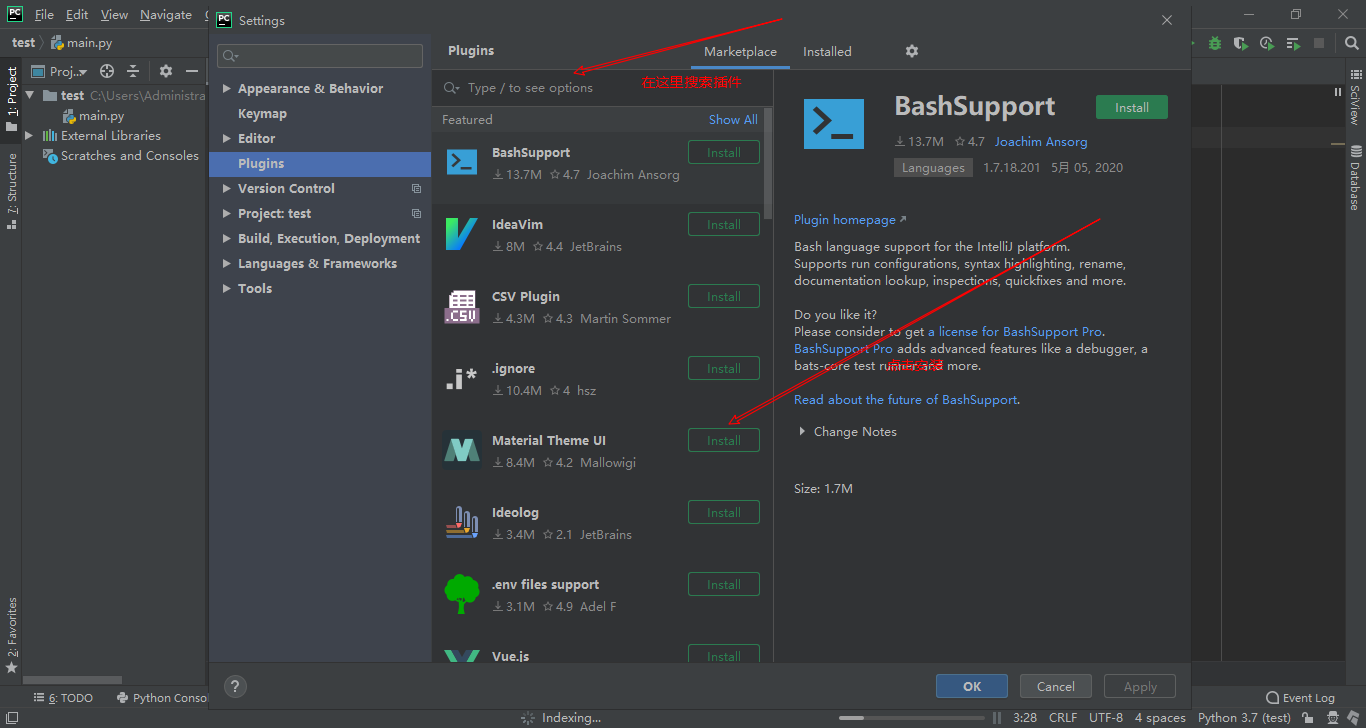The image size is (1366, 728).
Task: Focus the settings search box
Action: pos(320,56)
